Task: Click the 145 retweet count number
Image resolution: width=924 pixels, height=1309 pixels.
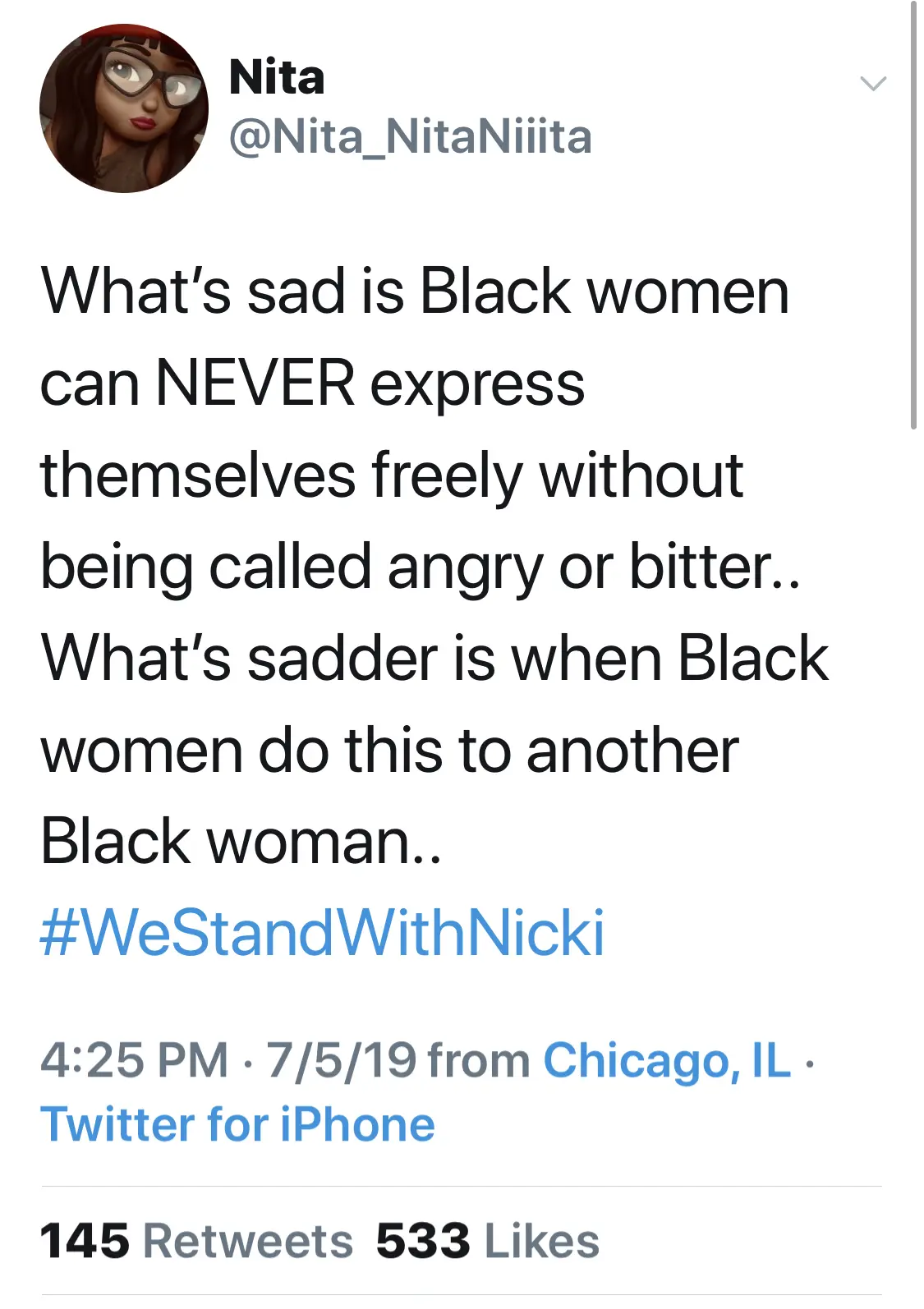Action: pos(85,1240)
